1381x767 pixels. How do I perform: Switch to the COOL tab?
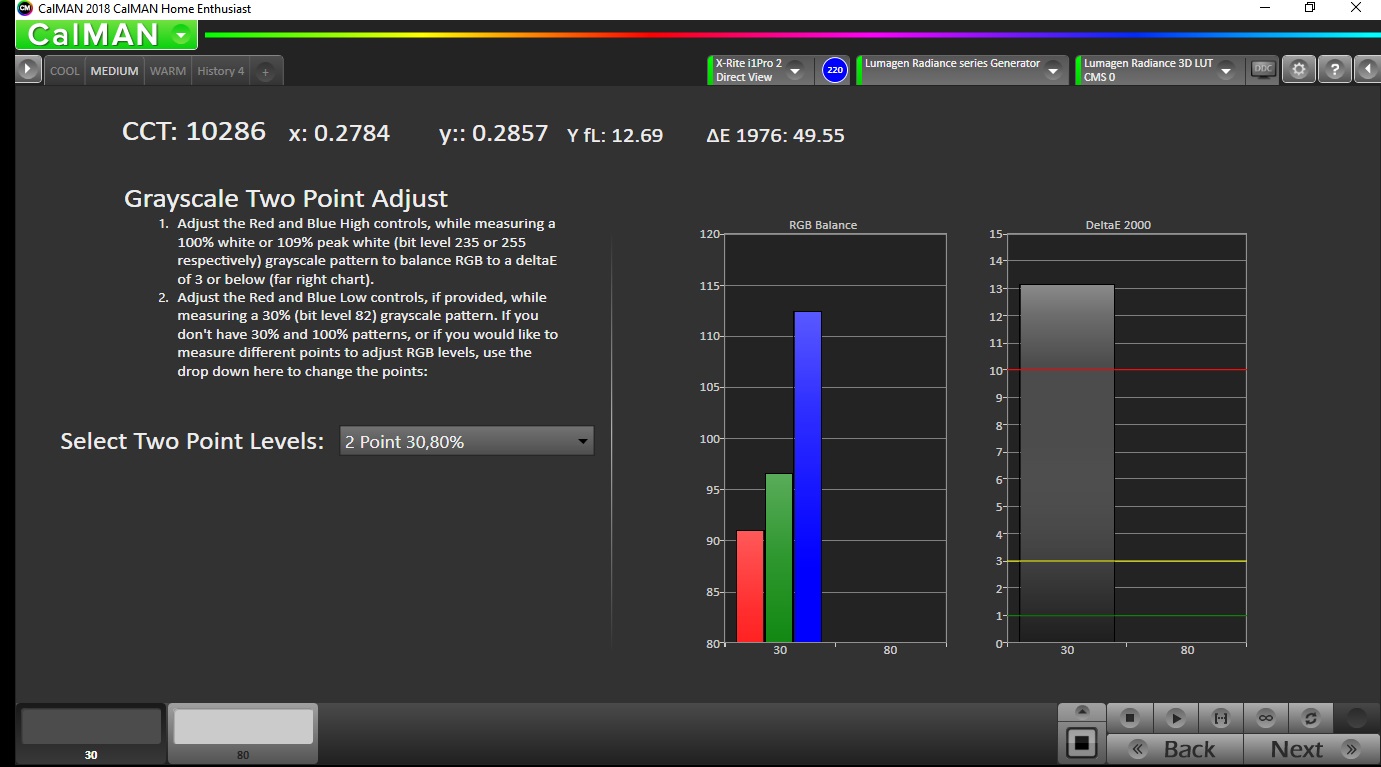click(65, 71)
